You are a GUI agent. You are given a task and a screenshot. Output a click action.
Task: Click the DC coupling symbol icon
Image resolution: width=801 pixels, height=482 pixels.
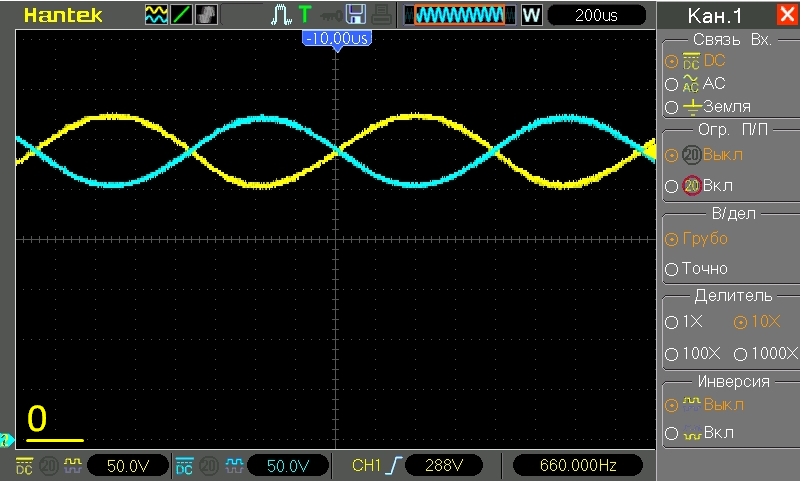click(691, 61)
